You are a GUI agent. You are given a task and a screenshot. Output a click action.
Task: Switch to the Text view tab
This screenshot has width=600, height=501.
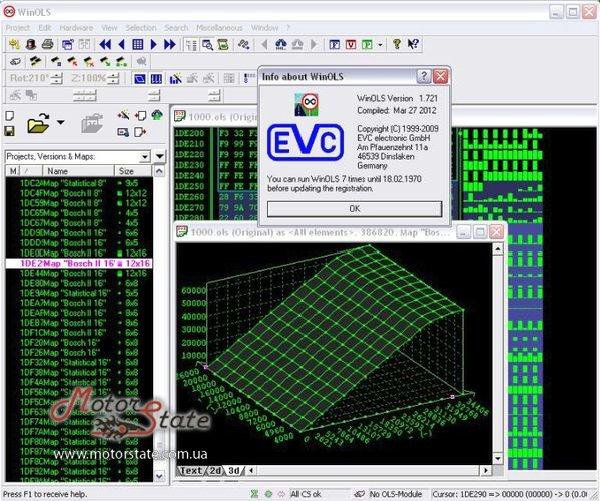coord(191,470)
